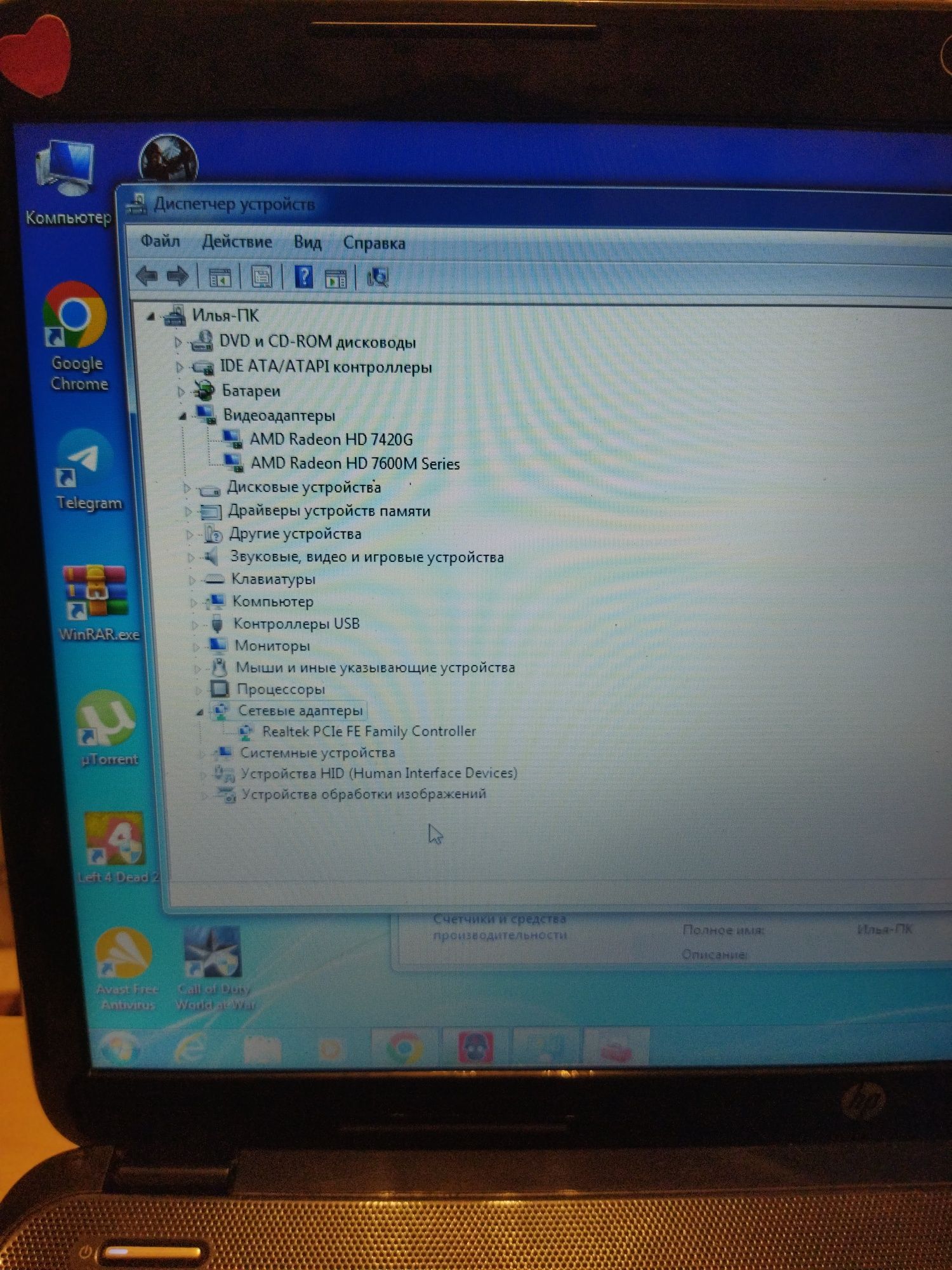Click the Процессоры chip icon
952x1270 pixels.
point(220,688)
